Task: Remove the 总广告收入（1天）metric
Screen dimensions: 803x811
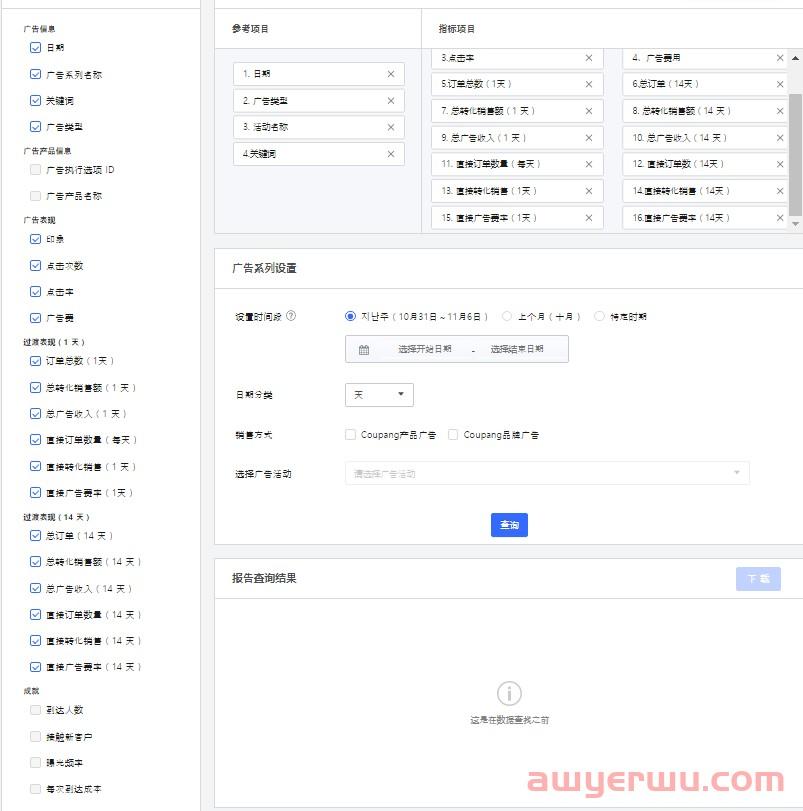Action: pos(589,138)
